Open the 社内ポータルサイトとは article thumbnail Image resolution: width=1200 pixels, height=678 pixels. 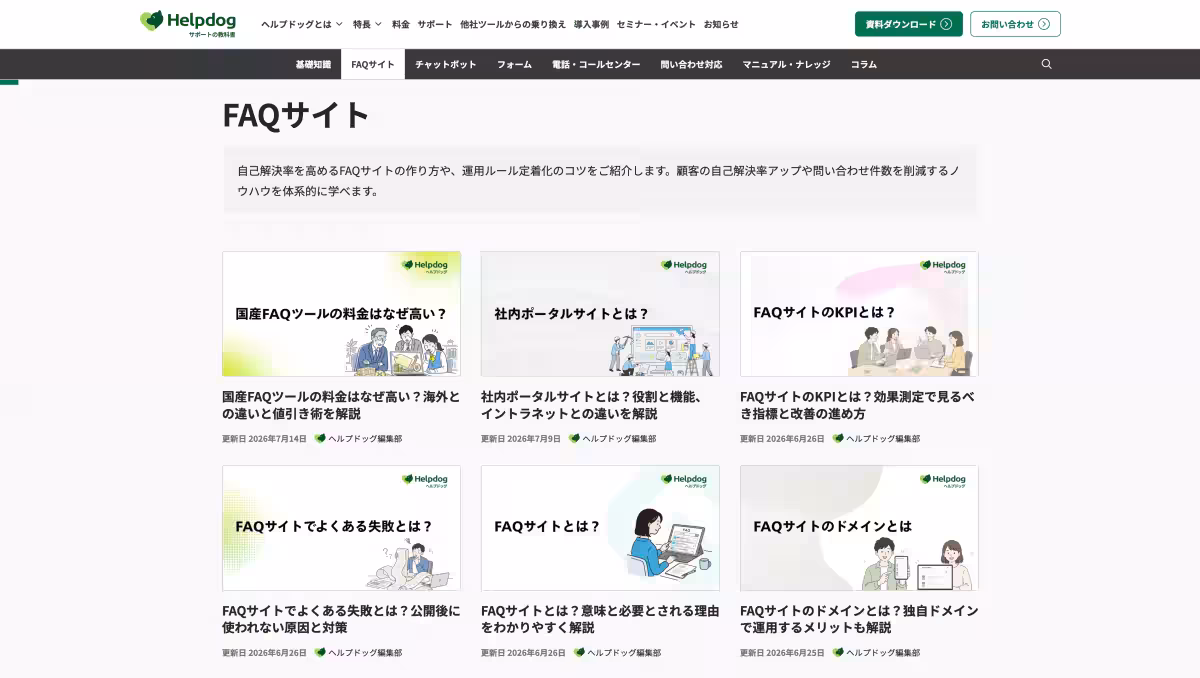pos(600,314)
